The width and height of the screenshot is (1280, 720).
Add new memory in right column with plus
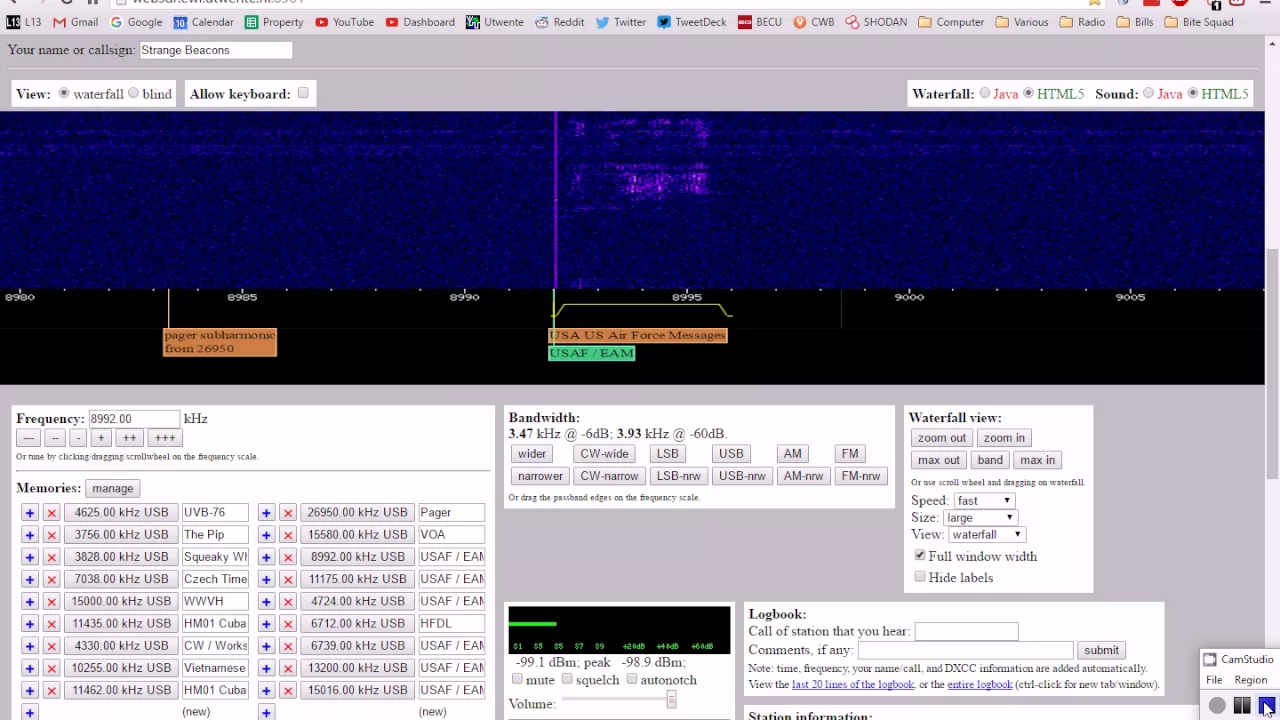[266, 712]
